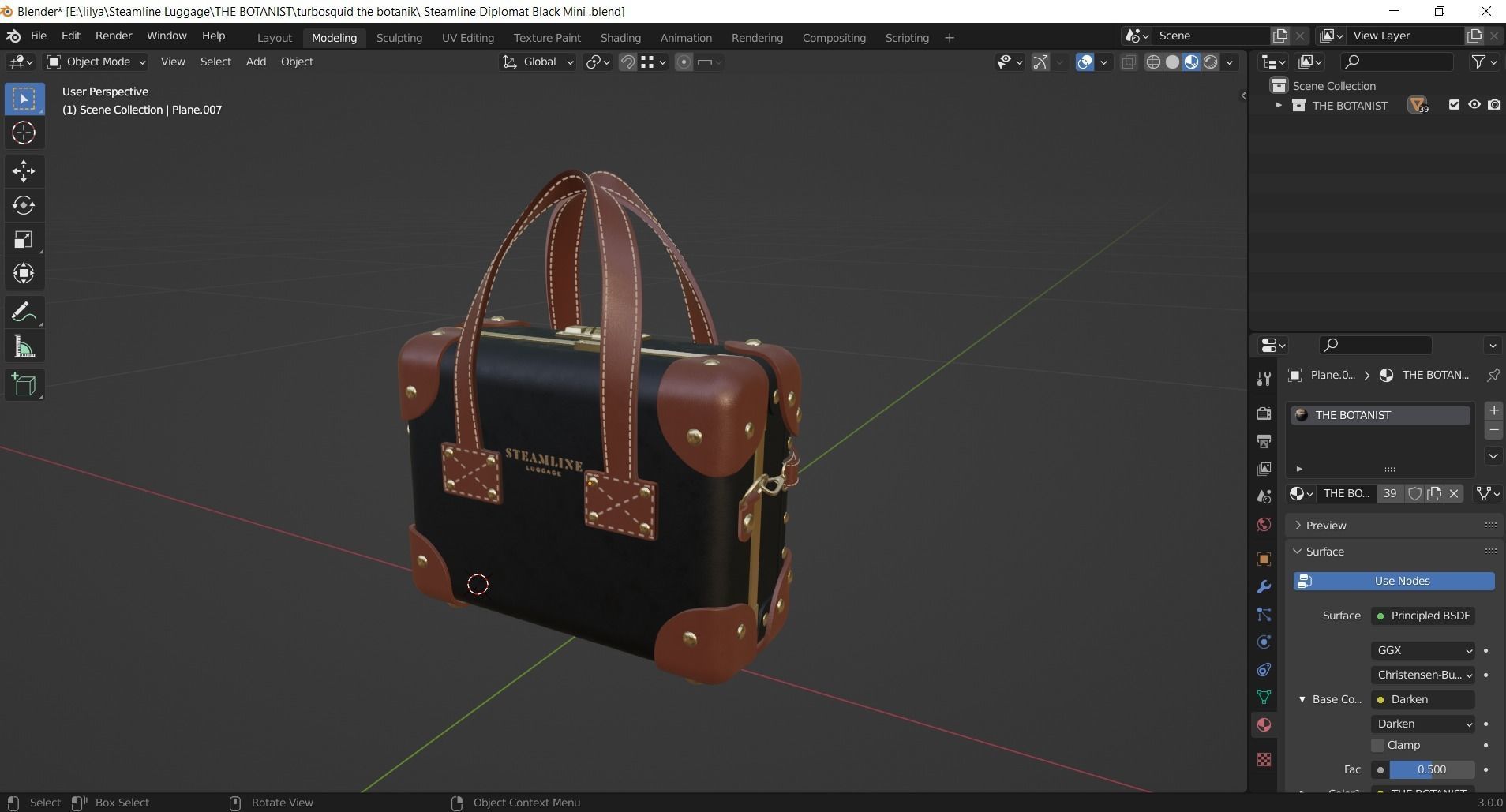The height and width of the screenshot is (812, 1506).
Task: Open the Render menu
Action: pos(114,36)
